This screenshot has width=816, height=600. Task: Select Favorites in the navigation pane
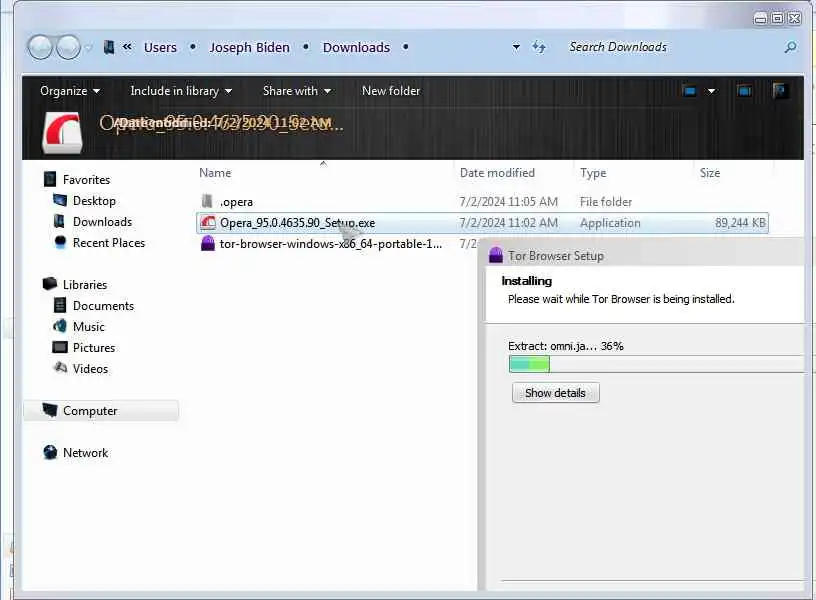point(86,180)
